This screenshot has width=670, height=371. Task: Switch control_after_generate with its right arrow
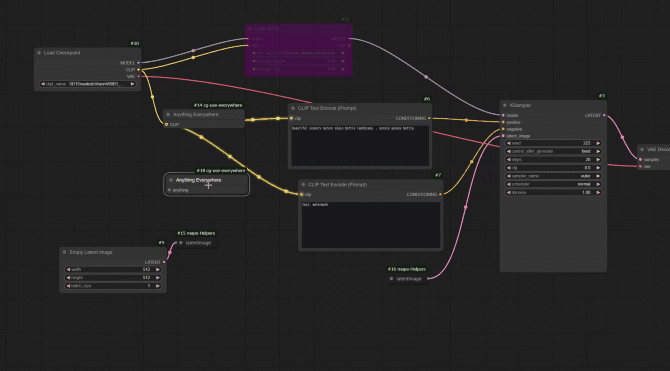click(x=598, y=151)
